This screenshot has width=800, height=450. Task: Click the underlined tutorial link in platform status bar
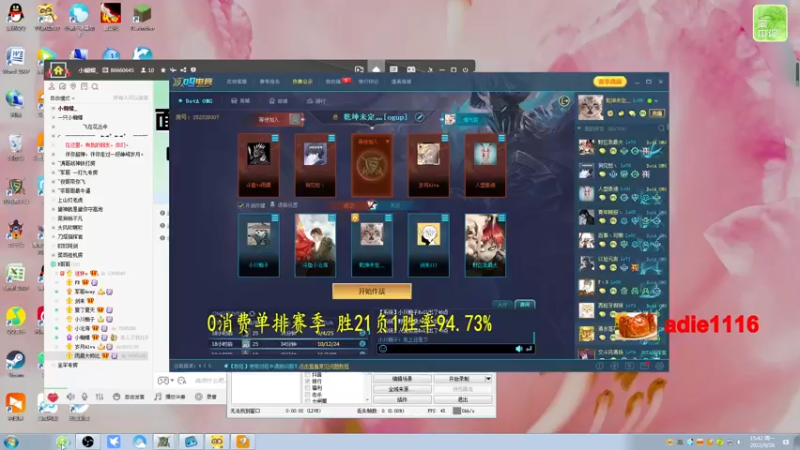click(324, 366)
